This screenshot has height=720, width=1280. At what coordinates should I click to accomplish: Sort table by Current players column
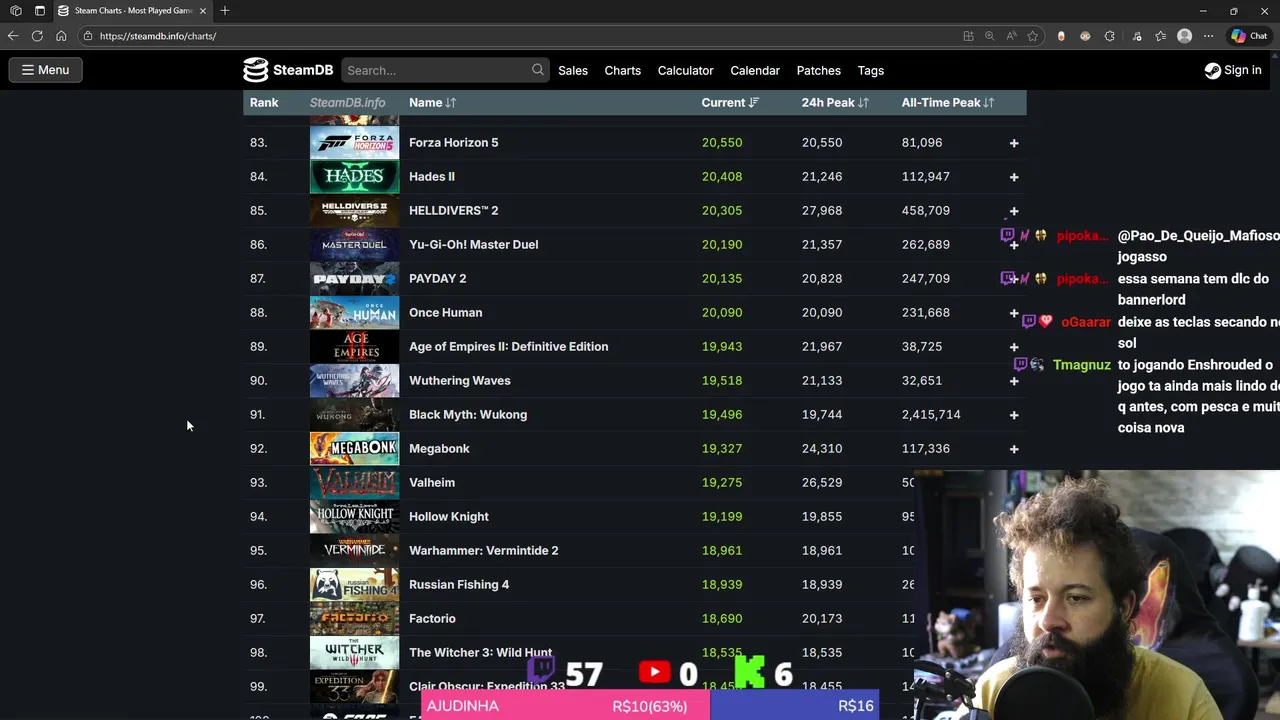[730, 102]
